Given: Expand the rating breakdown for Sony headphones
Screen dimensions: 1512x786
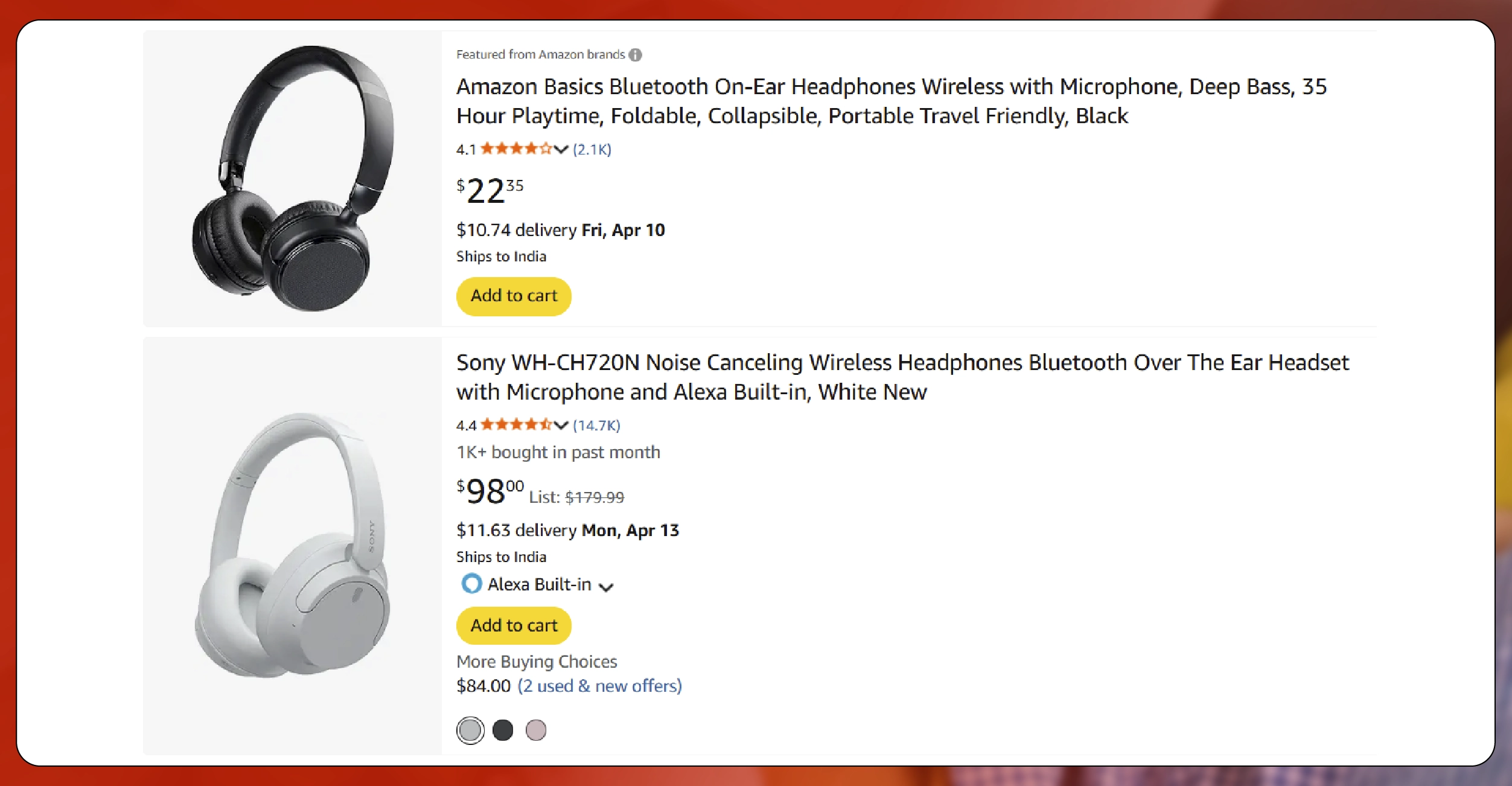Looking at the screenshot, I should click(x=560, y=425).
